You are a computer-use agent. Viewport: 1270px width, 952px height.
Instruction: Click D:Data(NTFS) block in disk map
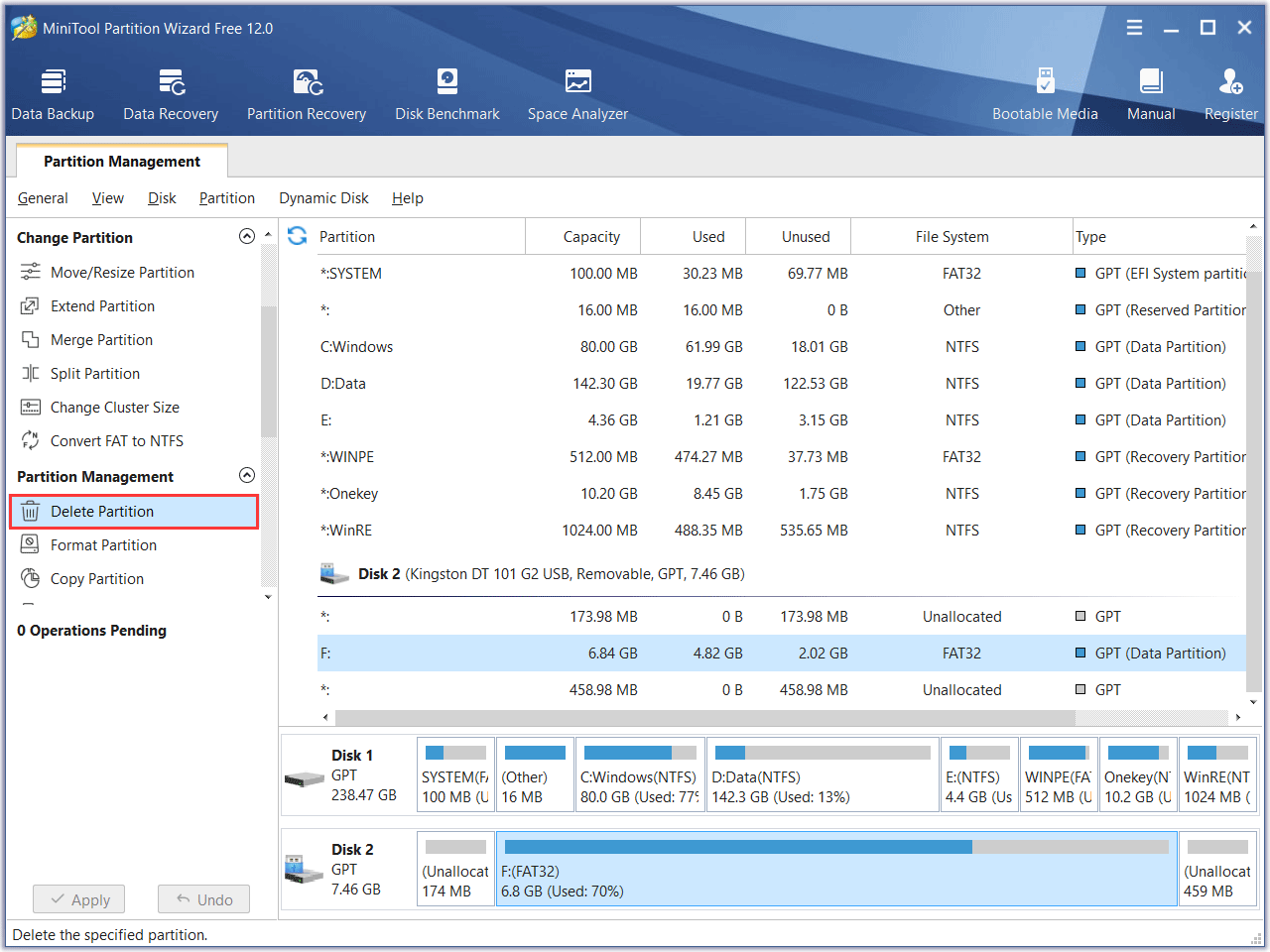823,774
